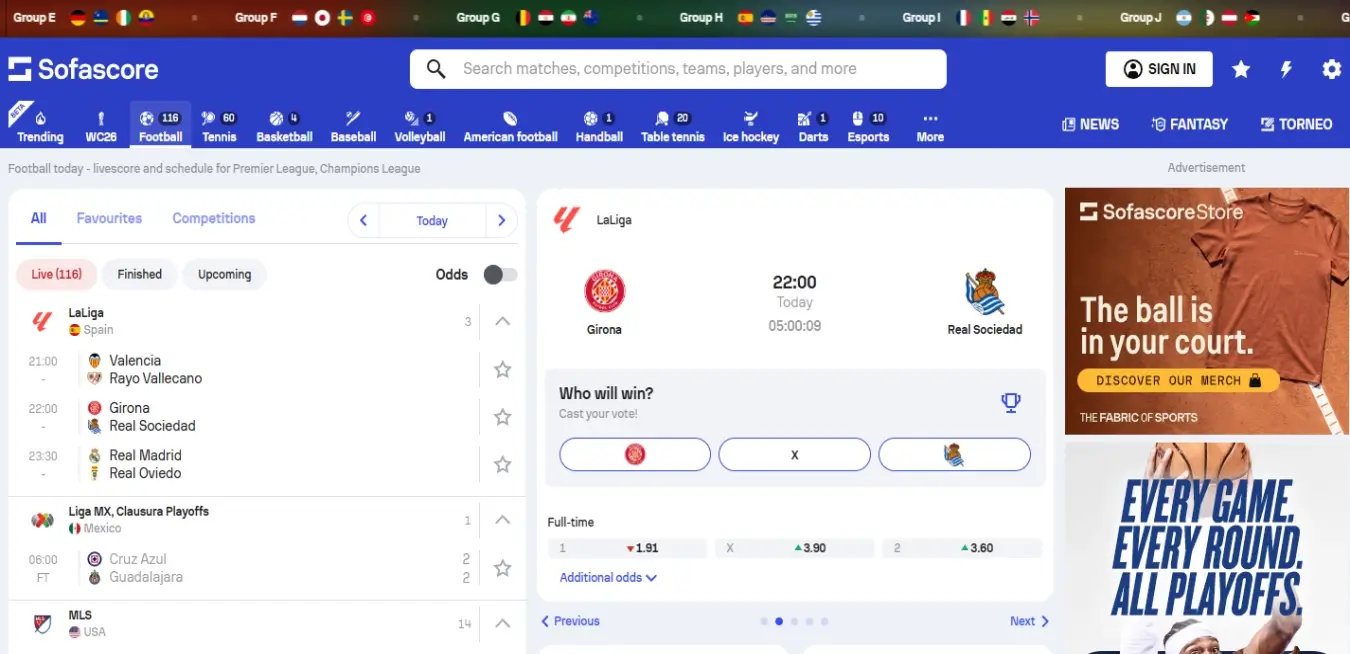1350x654 pixels.
Task: Click Next featured match link
Action: click(1029, 621)
